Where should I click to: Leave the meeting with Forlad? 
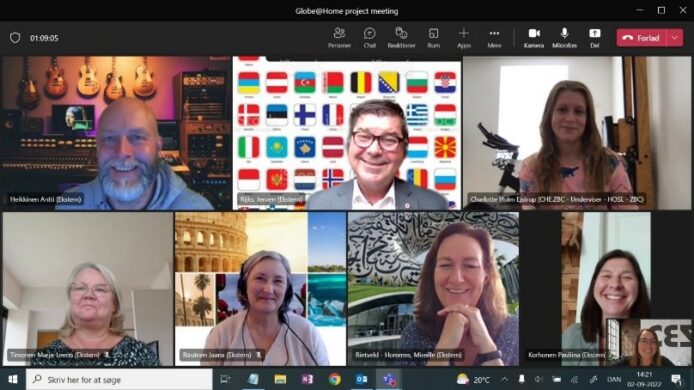click(641, 38)
